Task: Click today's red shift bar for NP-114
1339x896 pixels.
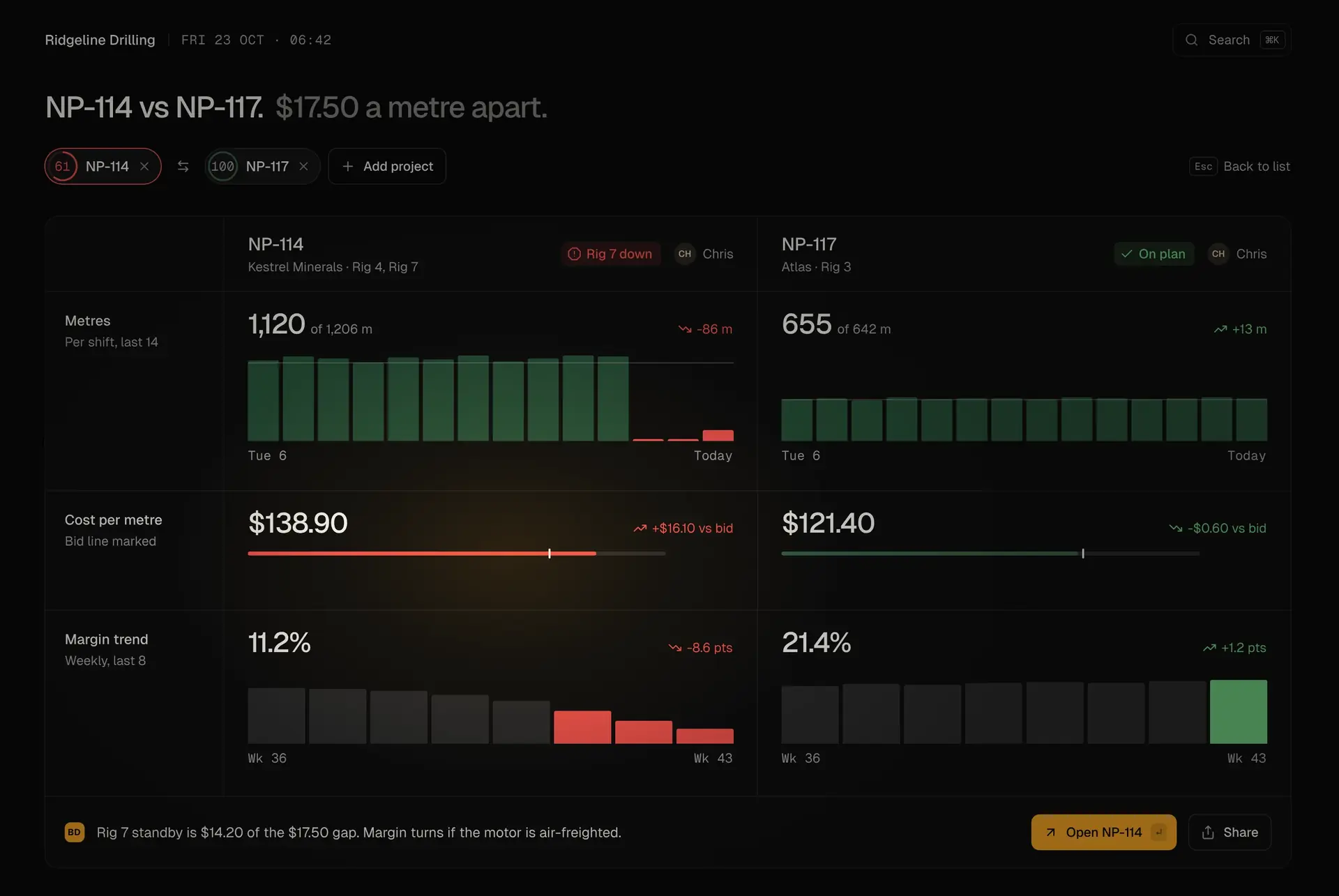Action: (718, 435)
